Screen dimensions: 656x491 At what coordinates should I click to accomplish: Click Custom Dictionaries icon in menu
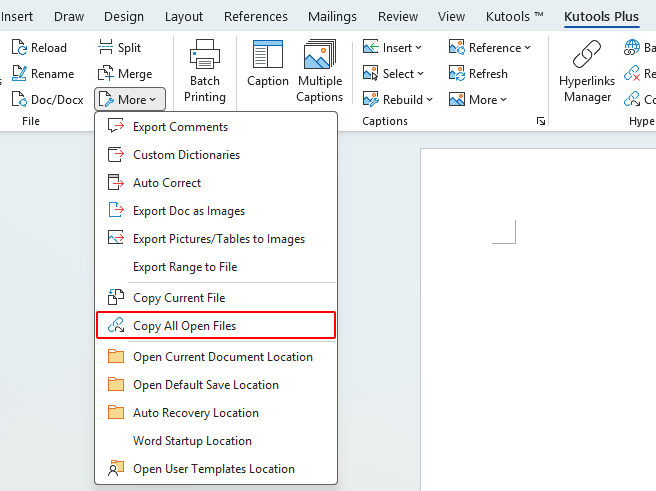coord(115,154)
